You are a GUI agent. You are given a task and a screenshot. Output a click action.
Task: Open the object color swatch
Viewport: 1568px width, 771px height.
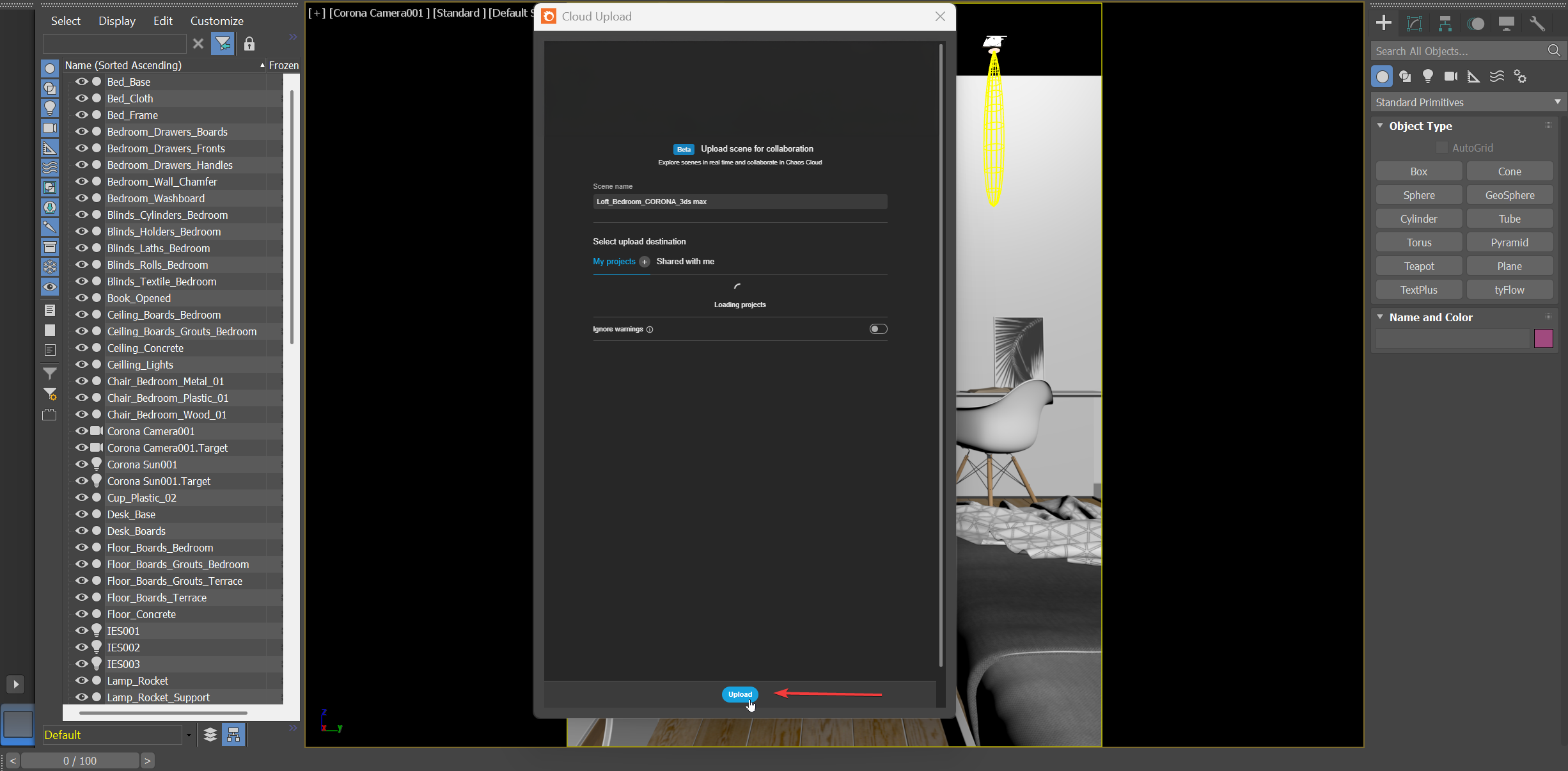click(x=1543, y=338)
